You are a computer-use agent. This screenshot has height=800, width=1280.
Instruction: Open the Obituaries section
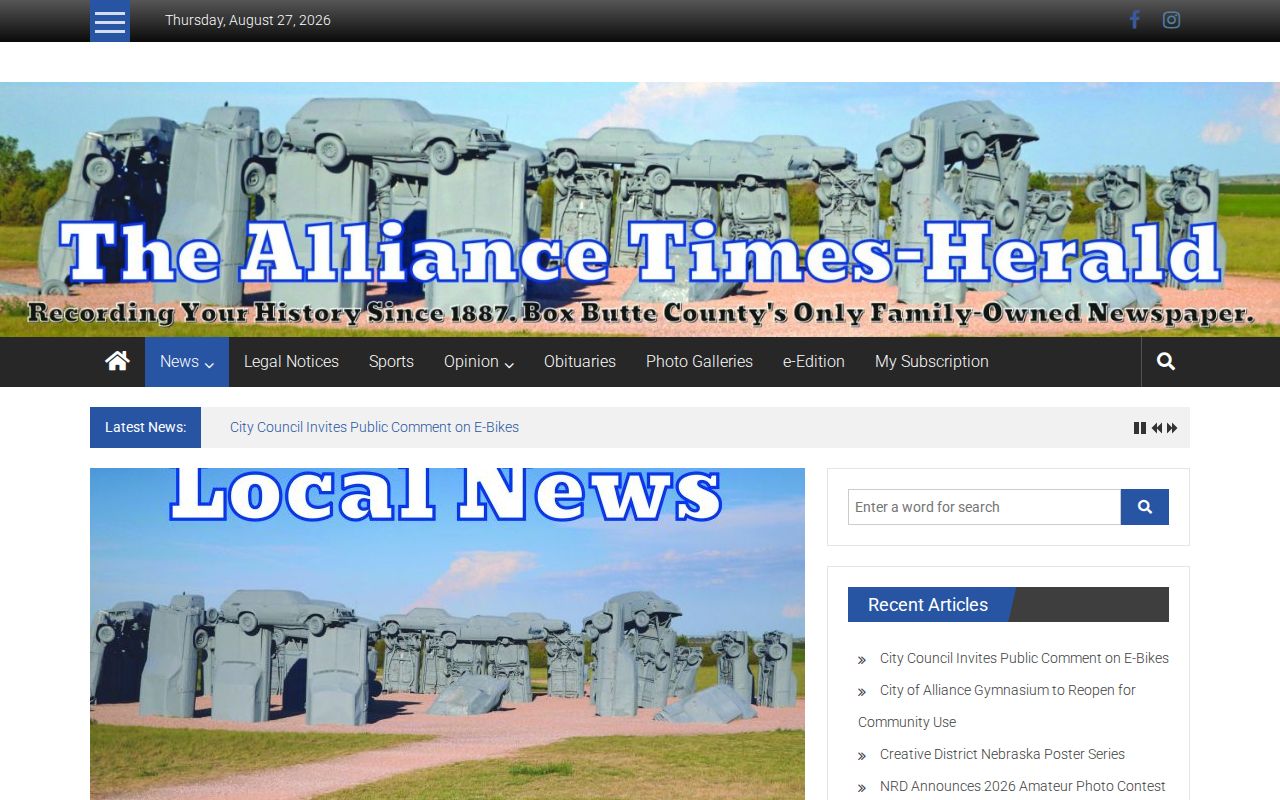pyautogui.click(x=580, y=362)
